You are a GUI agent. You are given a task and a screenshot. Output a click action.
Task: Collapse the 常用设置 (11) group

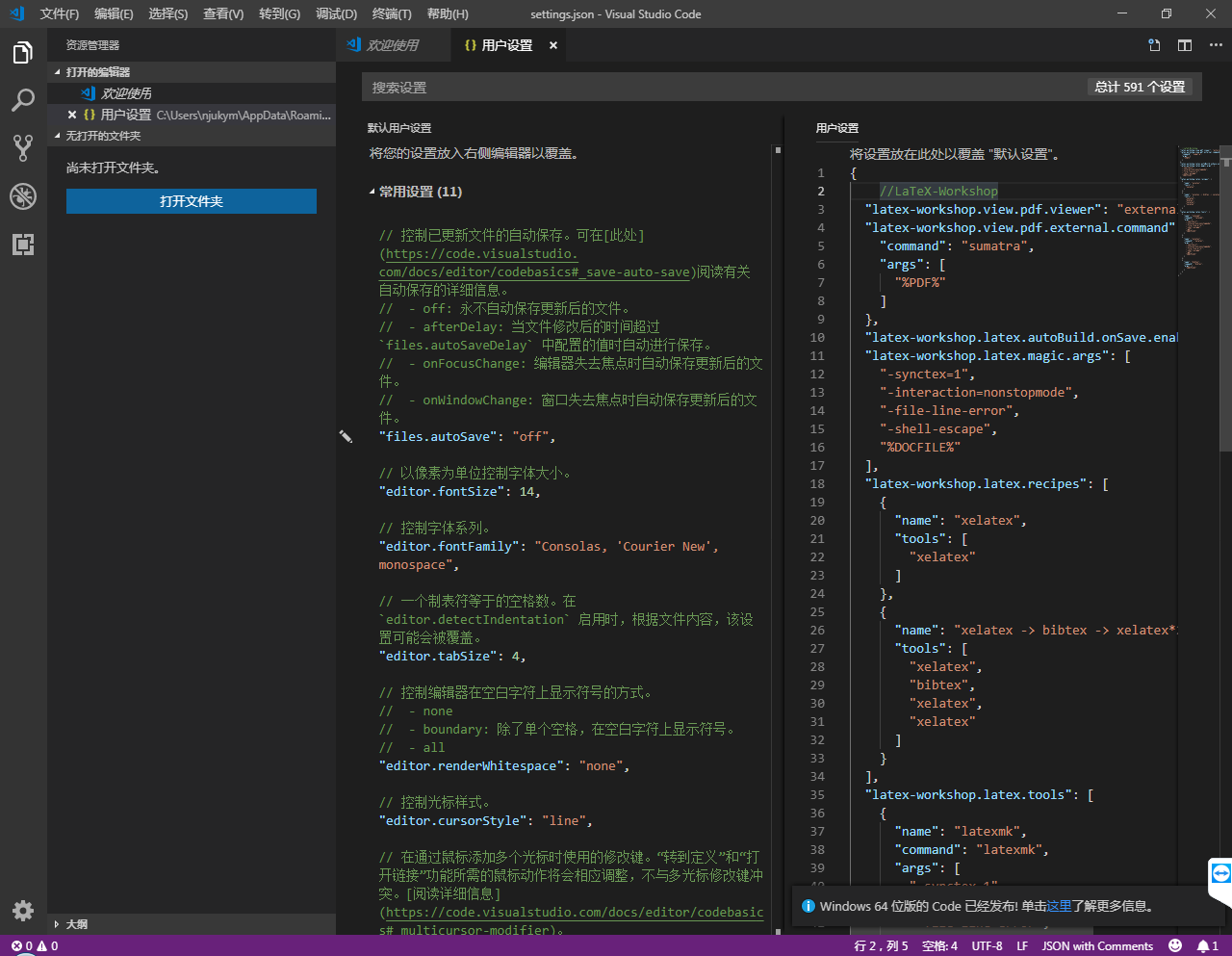(416, 192)
